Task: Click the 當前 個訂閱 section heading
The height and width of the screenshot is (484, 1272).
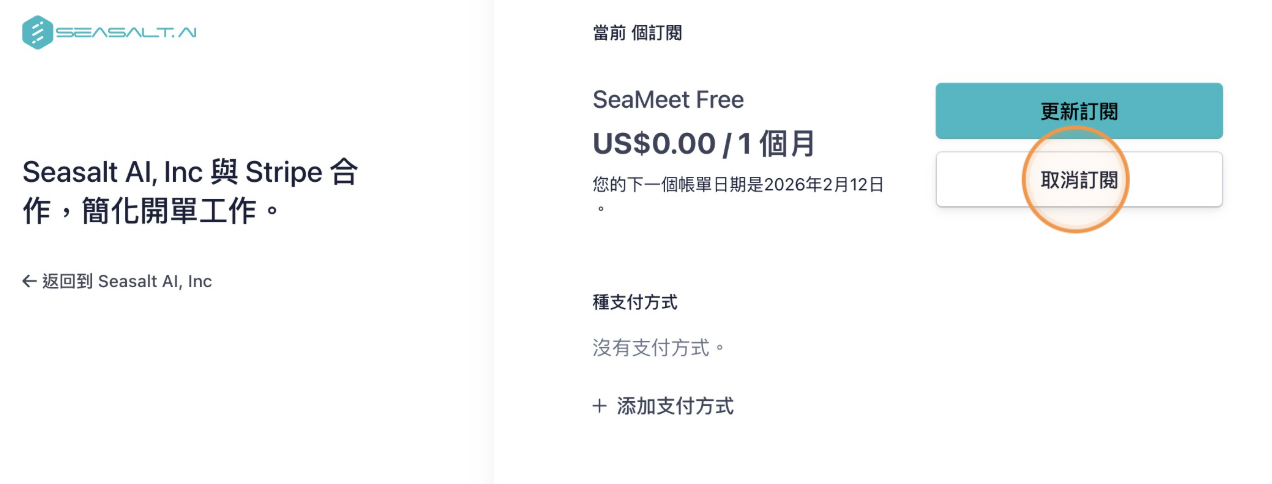Action: coord(637,33)
